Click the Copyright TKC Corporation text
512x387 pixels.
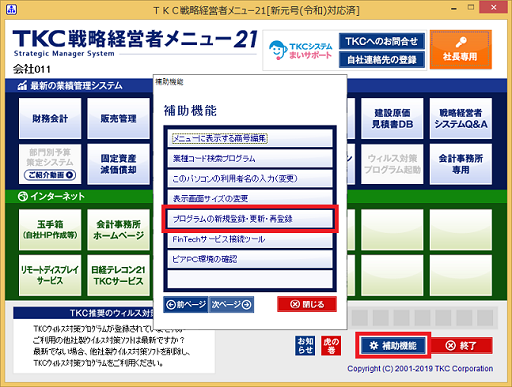pyautogui.click(x=420, y=369)
